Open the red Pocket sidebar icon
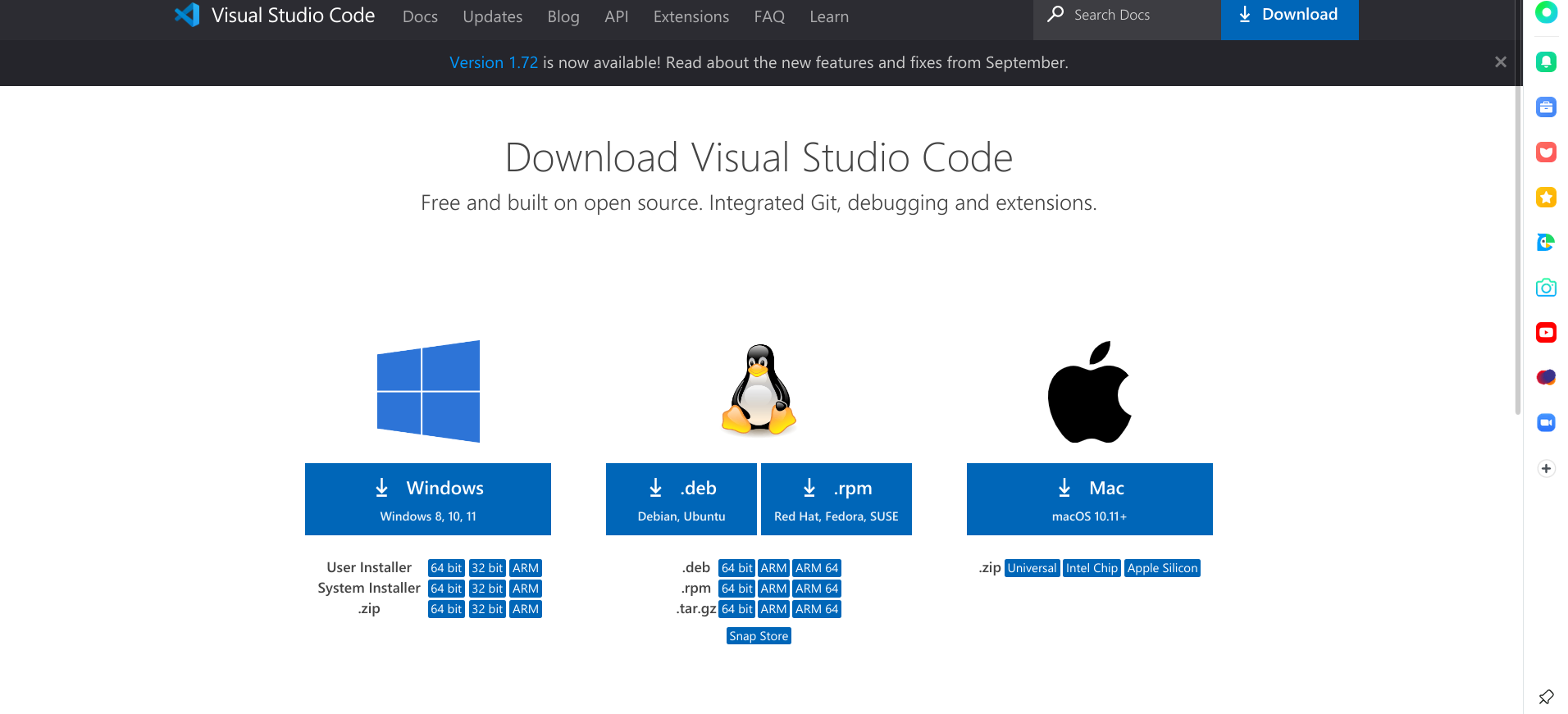 pyautogui.click(x=1546, y=152)
